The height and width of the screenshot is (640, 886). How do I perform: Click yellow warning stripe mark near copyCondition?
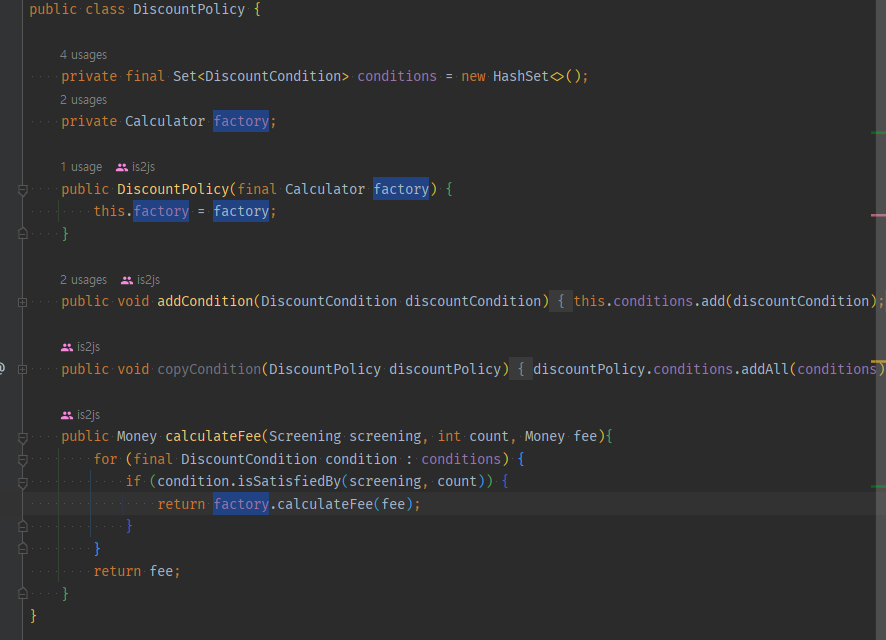coord(878,361)
